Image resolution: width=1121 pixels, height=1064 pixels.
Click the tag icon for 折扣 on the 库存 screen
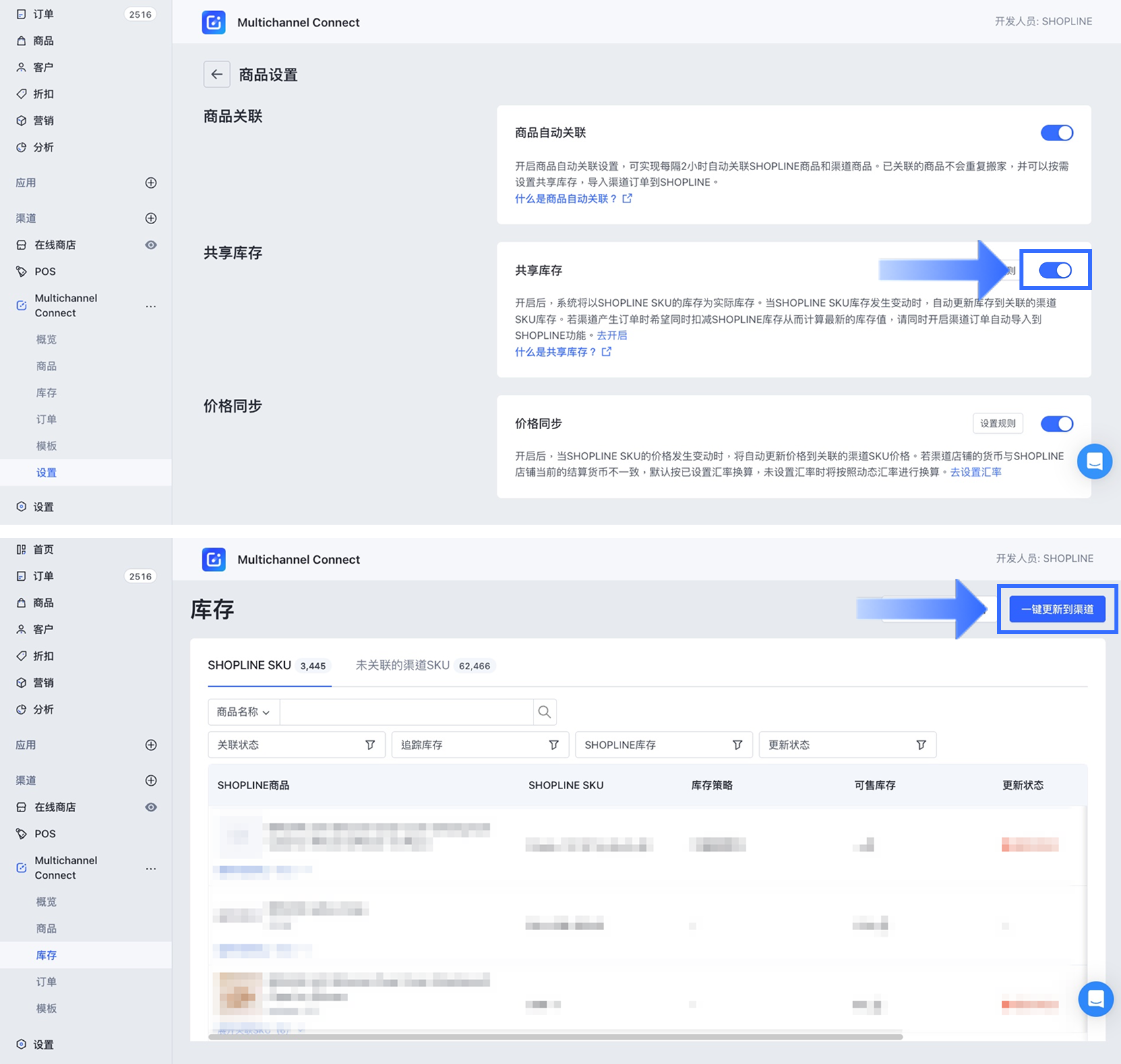(22, 656)
